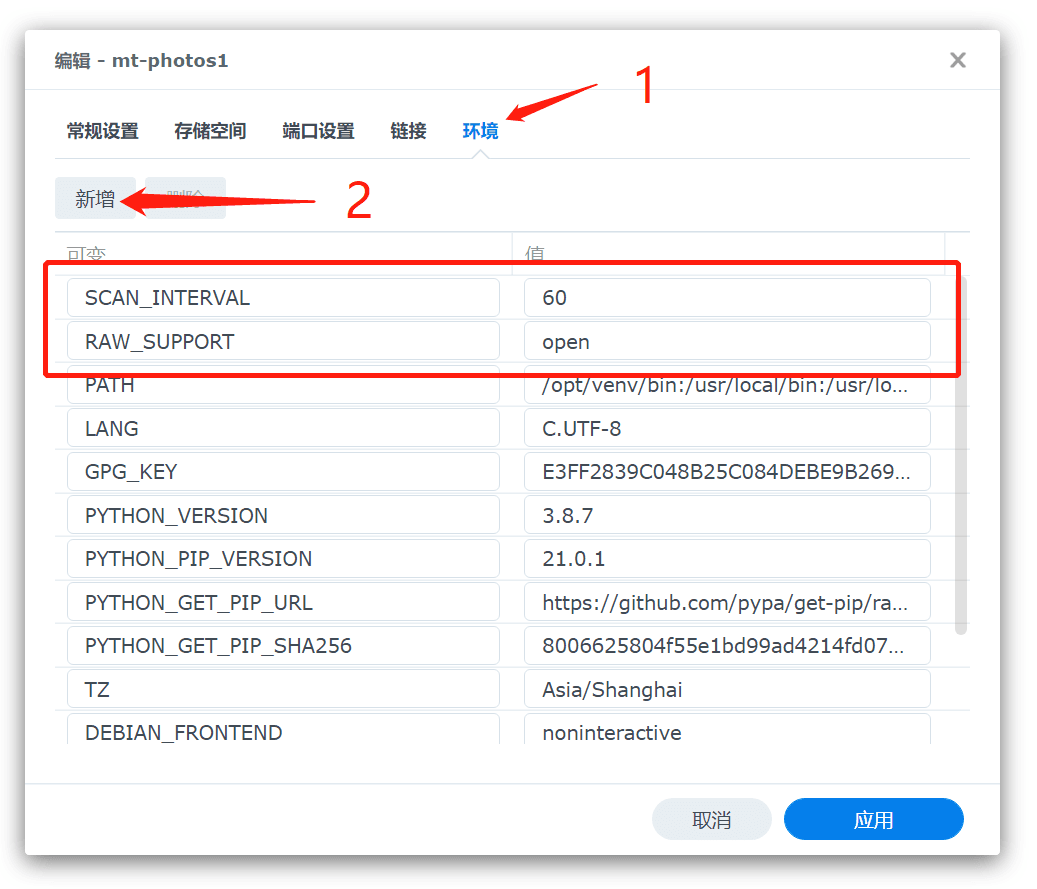Select the TZ value Asia/Shanghai field

tap(727, 690)
